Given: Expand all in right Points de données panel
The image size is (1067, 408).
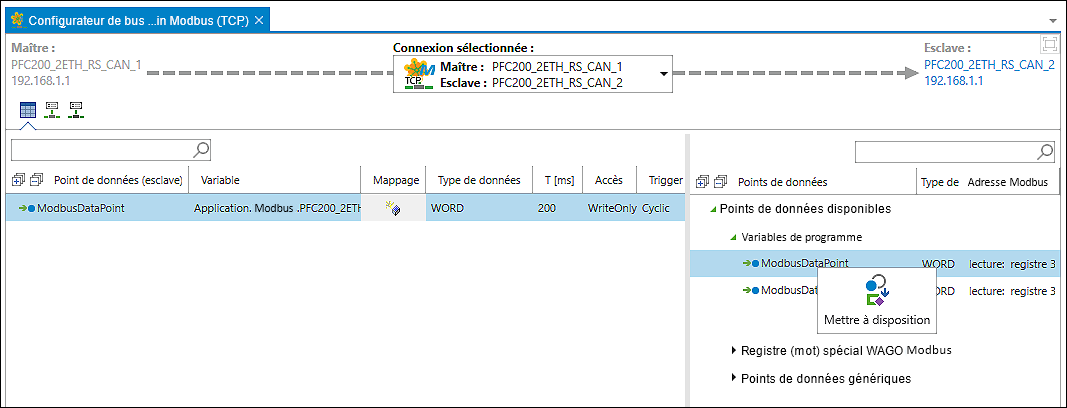Looking at the screenshot, I should click(702, 182).
